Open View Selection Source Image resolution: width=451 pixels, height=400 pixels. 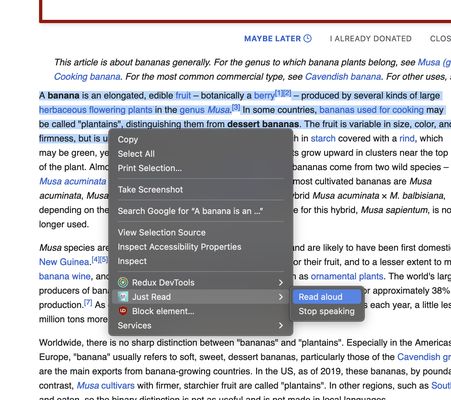(201, 232)
